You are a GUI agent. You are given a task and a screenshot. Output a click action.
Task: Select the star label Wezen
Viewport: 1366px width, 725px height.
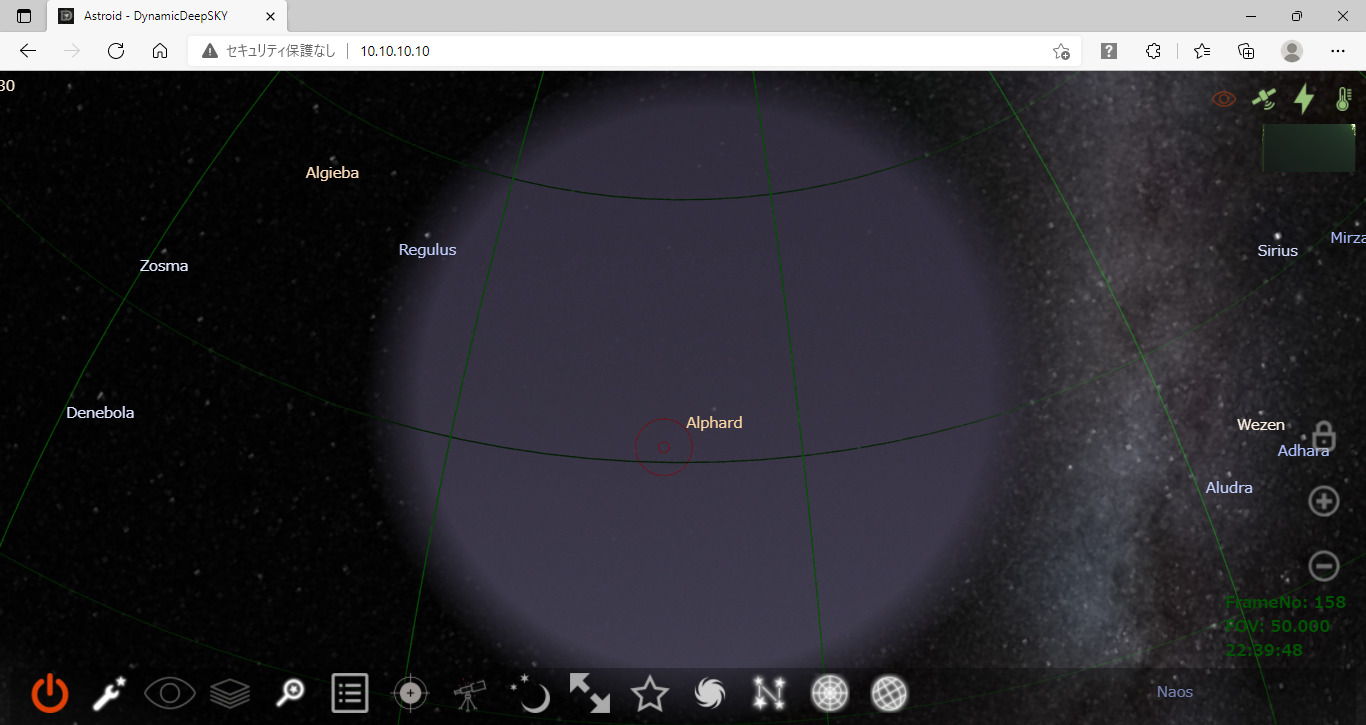click(x=1261, y=425)
